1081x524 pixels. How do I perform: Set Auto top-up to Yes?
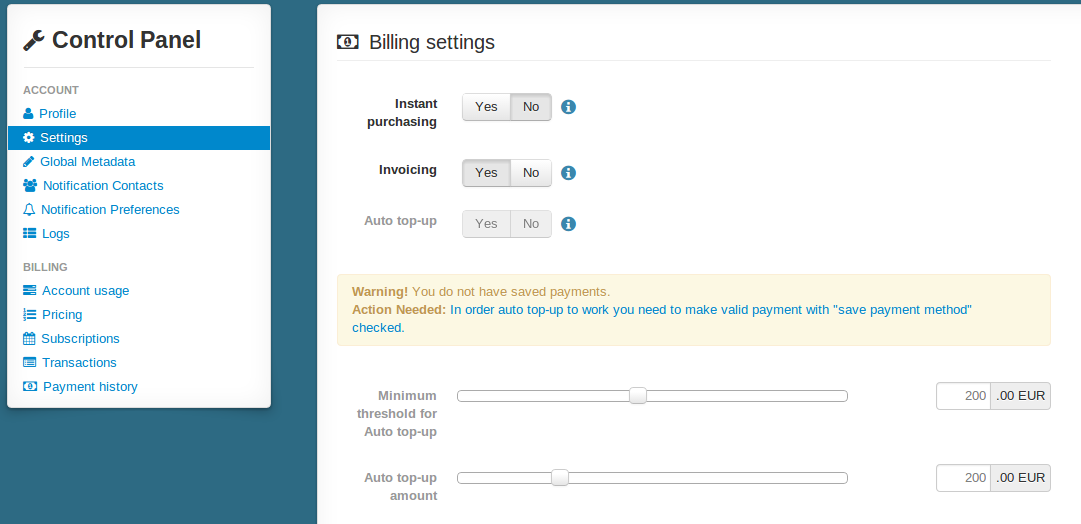pos(486,224)
